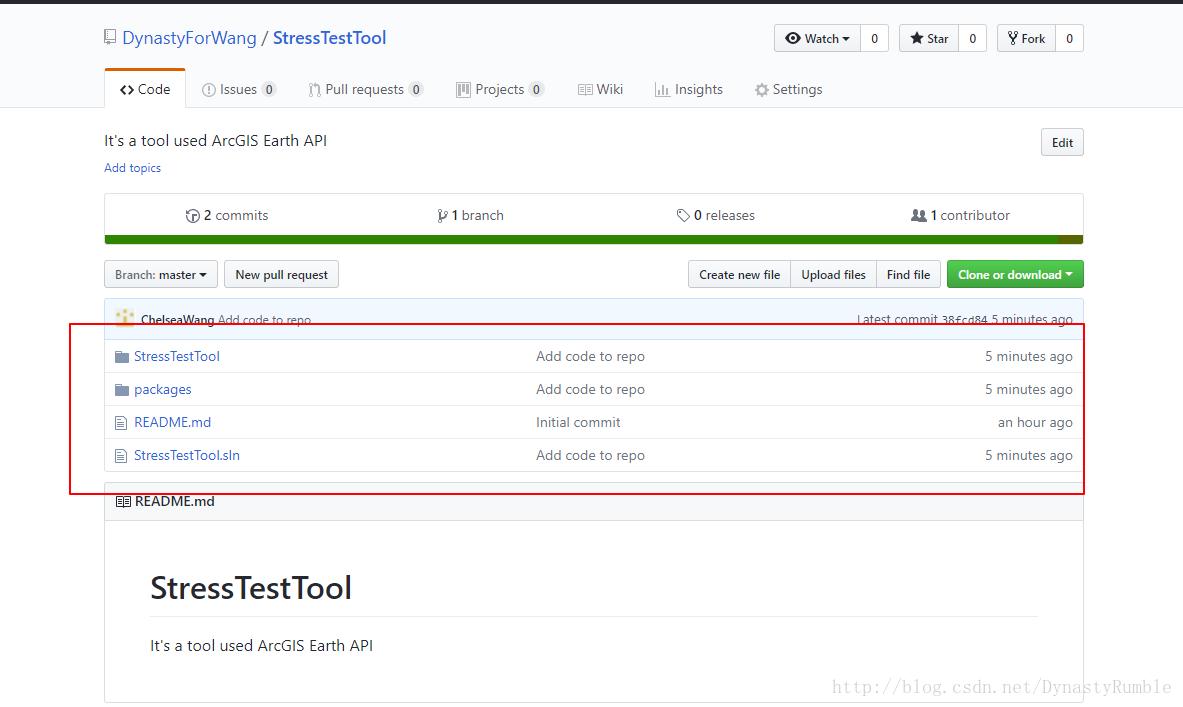Click the Star count number

(x=973, y=38)
